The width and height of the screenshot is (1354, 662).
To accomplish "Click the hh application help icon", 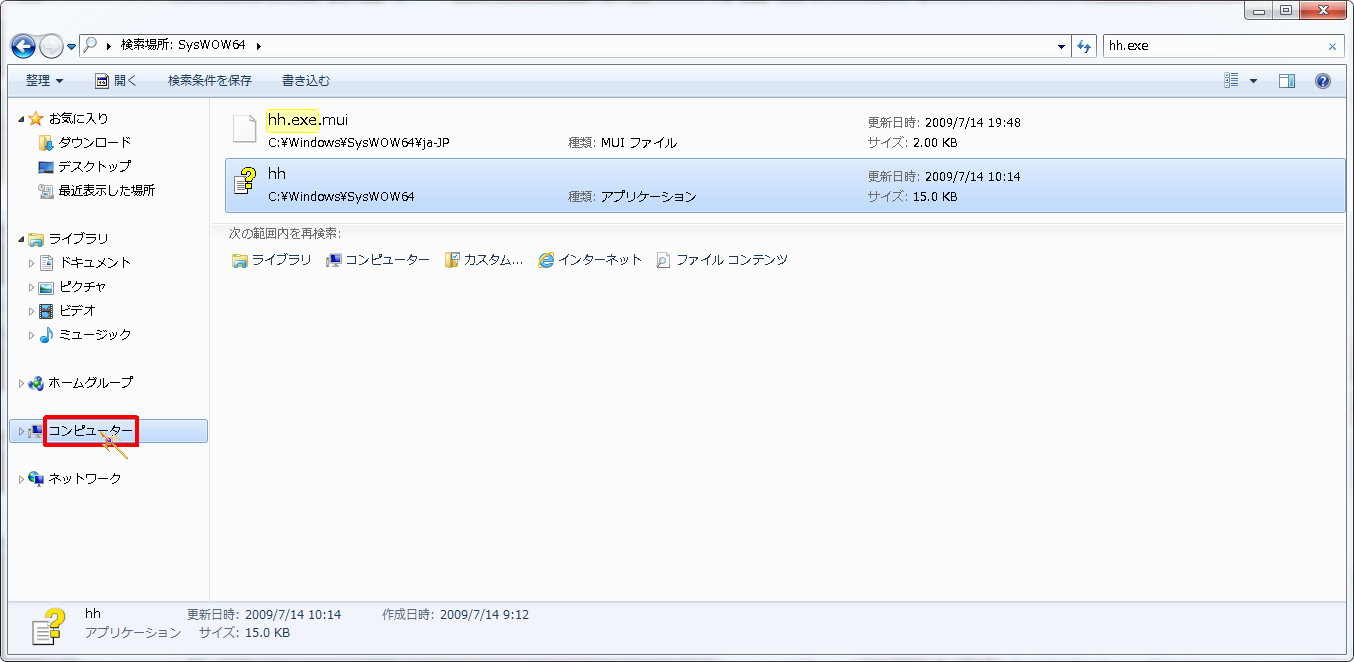I will tap(245, 180).
